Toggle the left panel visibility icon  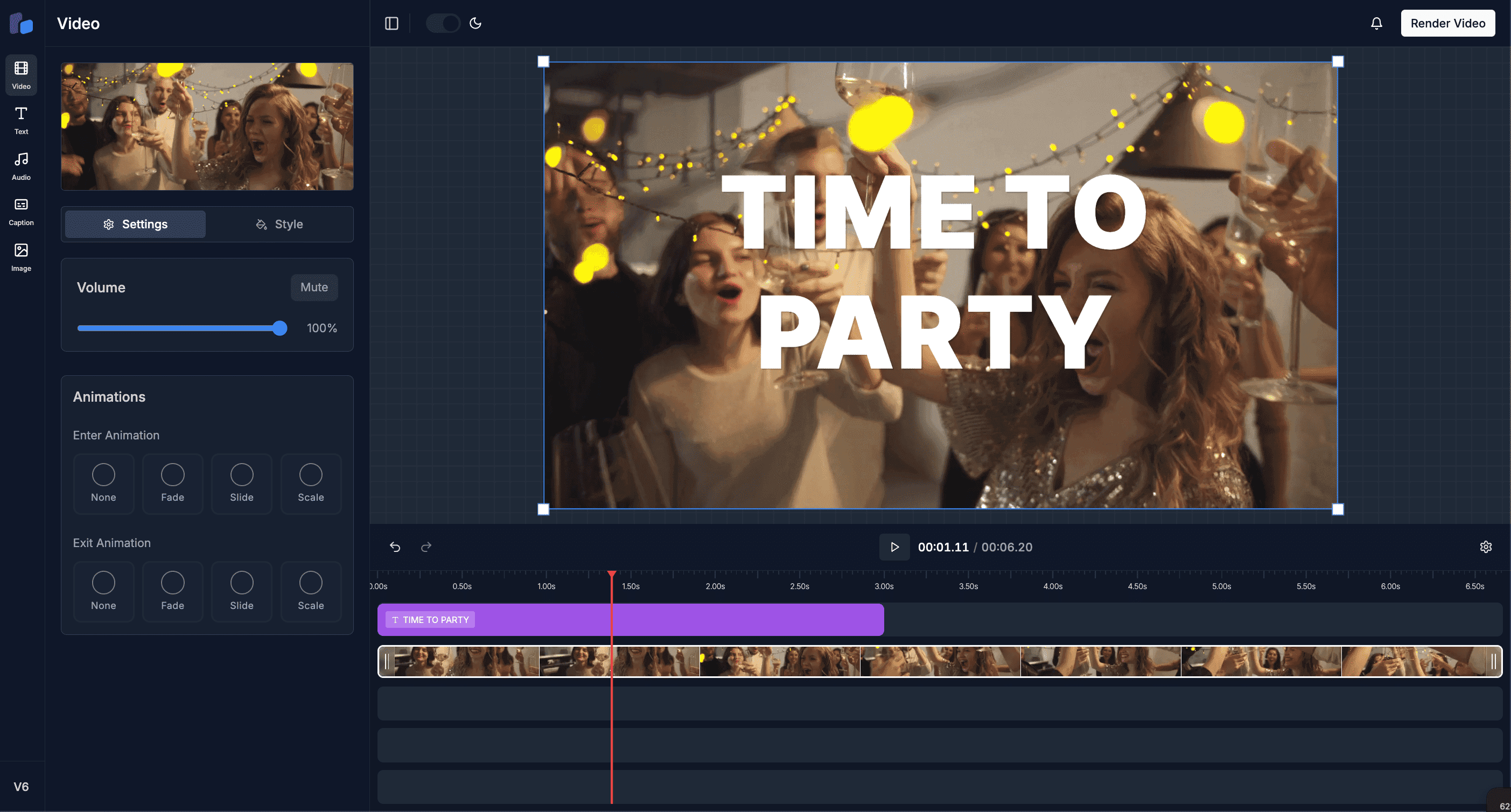point(392,23)
